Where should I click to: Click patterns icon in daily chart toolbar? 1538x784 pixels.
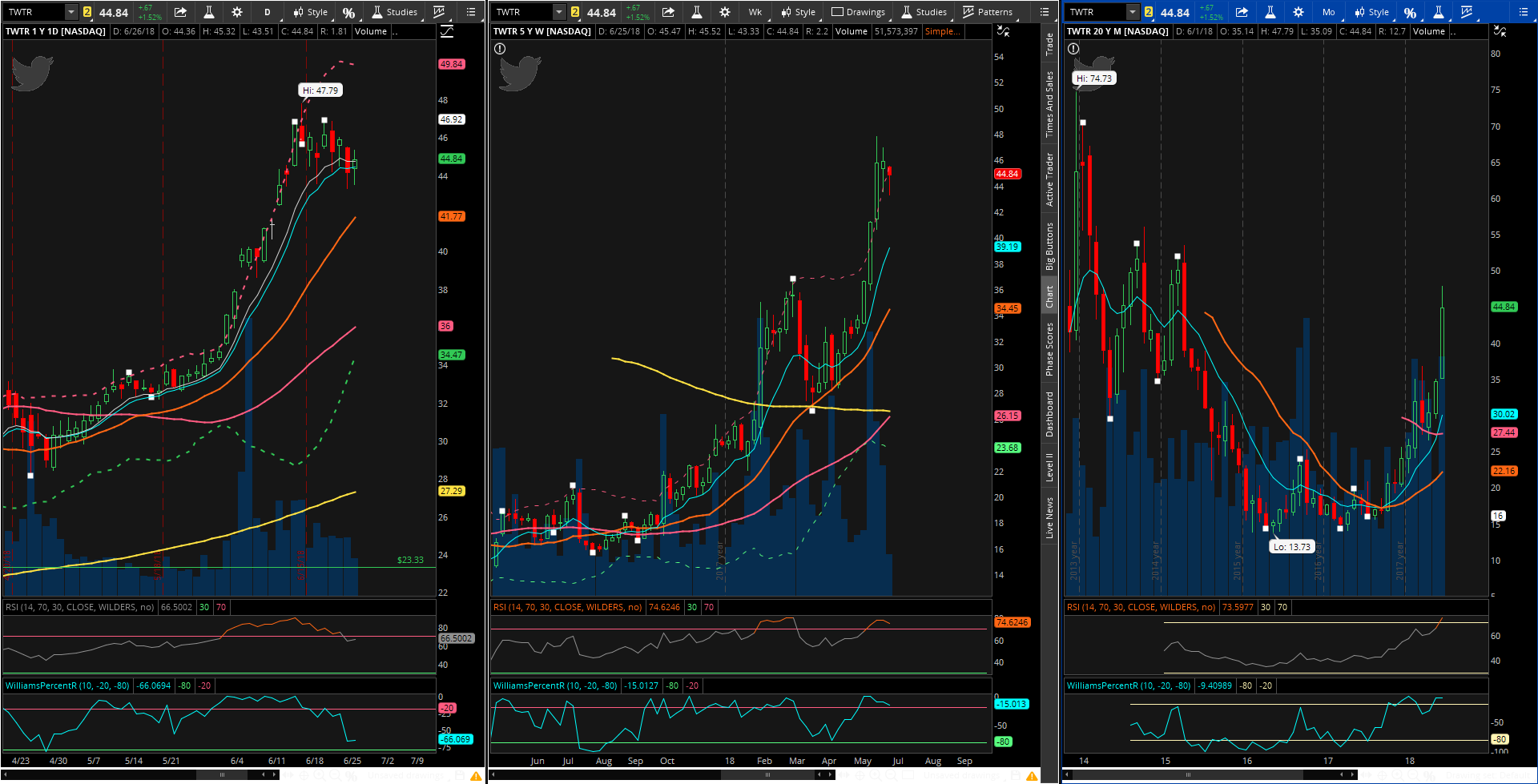pyautogui.click(x=439, y=12)
